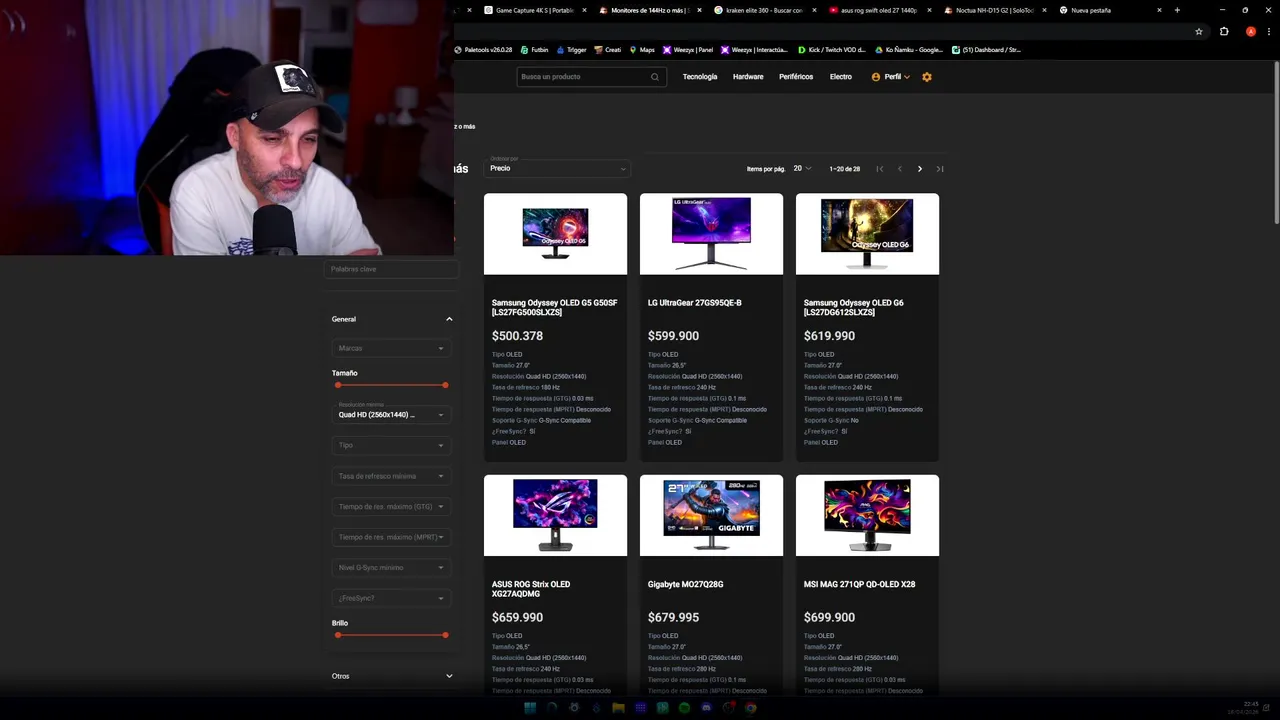The width and height of the screenshot is (1280, 720).
Task: Open the Trigger bookmark
Action: click(x=572, y=50)
